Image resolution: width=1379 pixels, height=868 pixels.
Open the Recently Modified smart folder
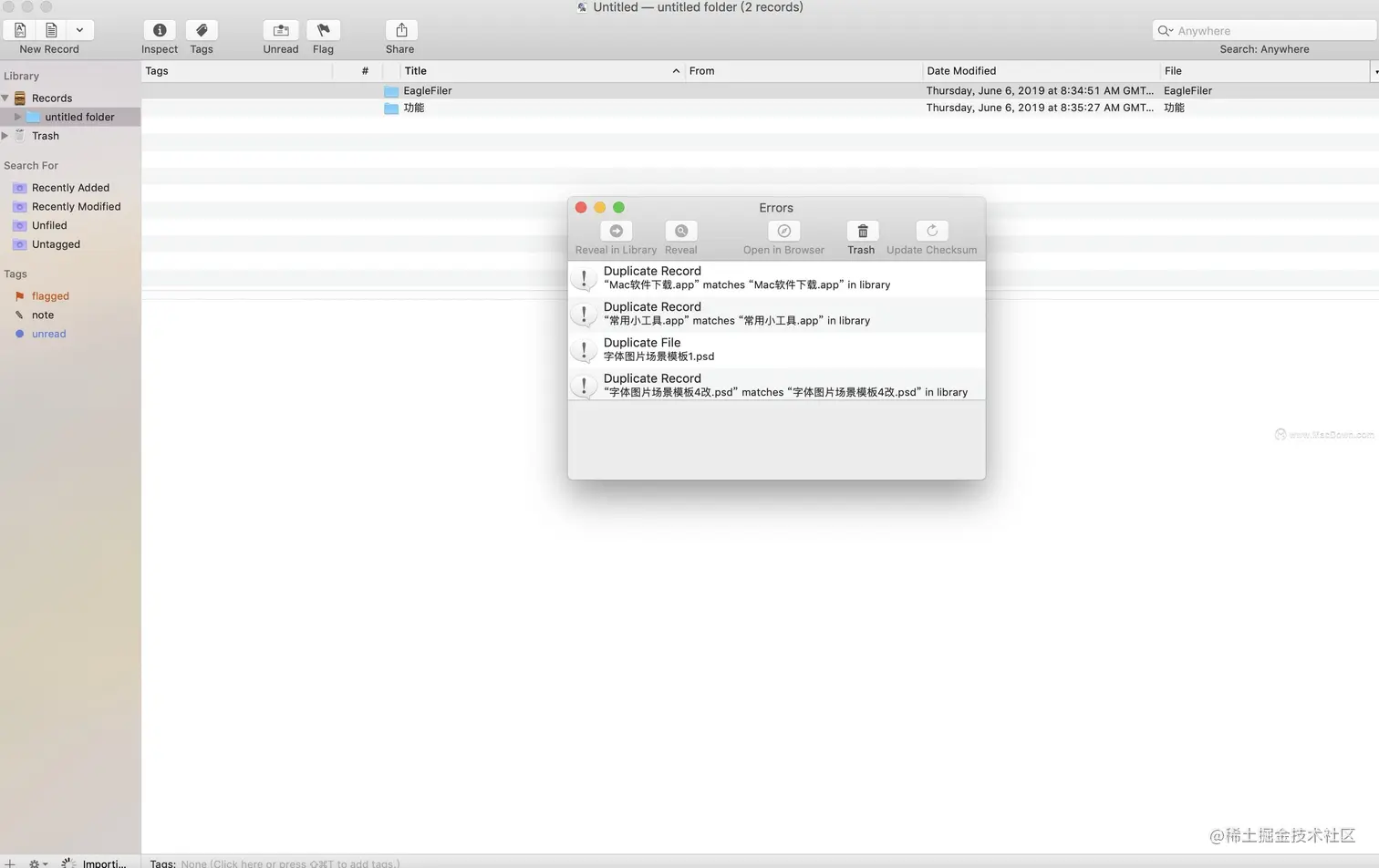tap(77, 207)
